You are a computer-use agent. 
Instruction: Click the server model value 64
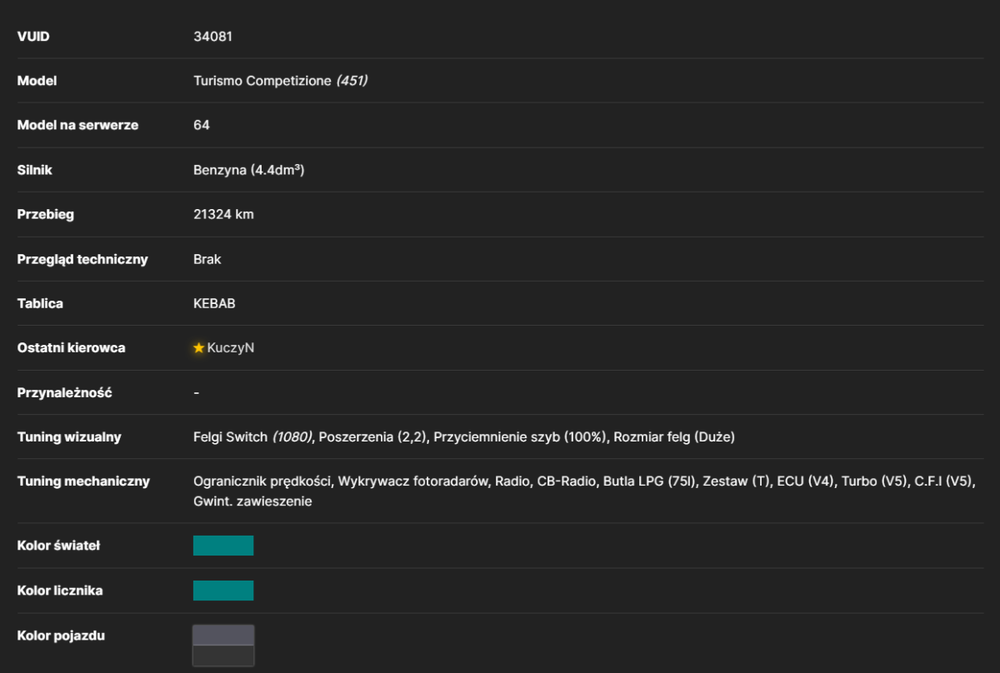[202, 125]
